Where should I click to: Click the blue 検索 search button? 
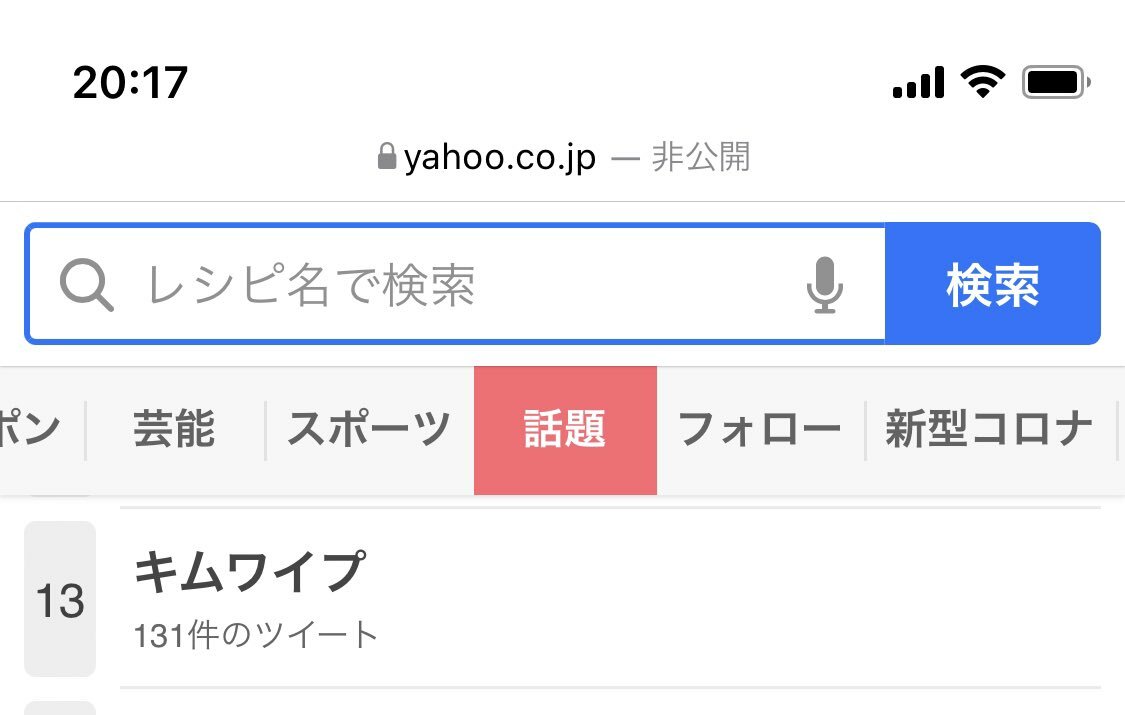(993, 284)
